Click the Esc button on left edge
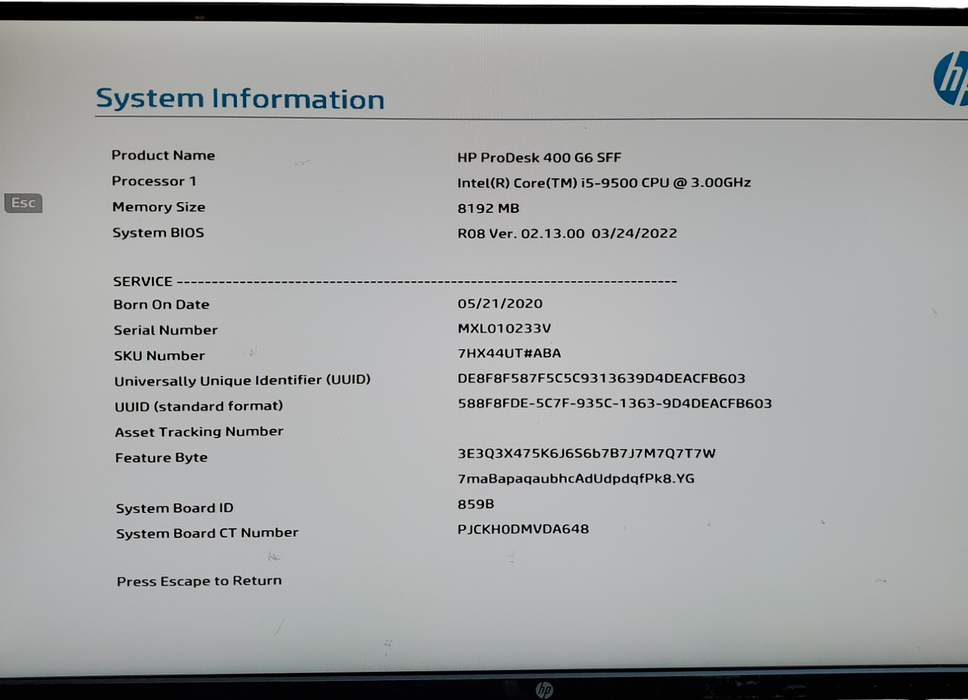 (x=23, y=202)
